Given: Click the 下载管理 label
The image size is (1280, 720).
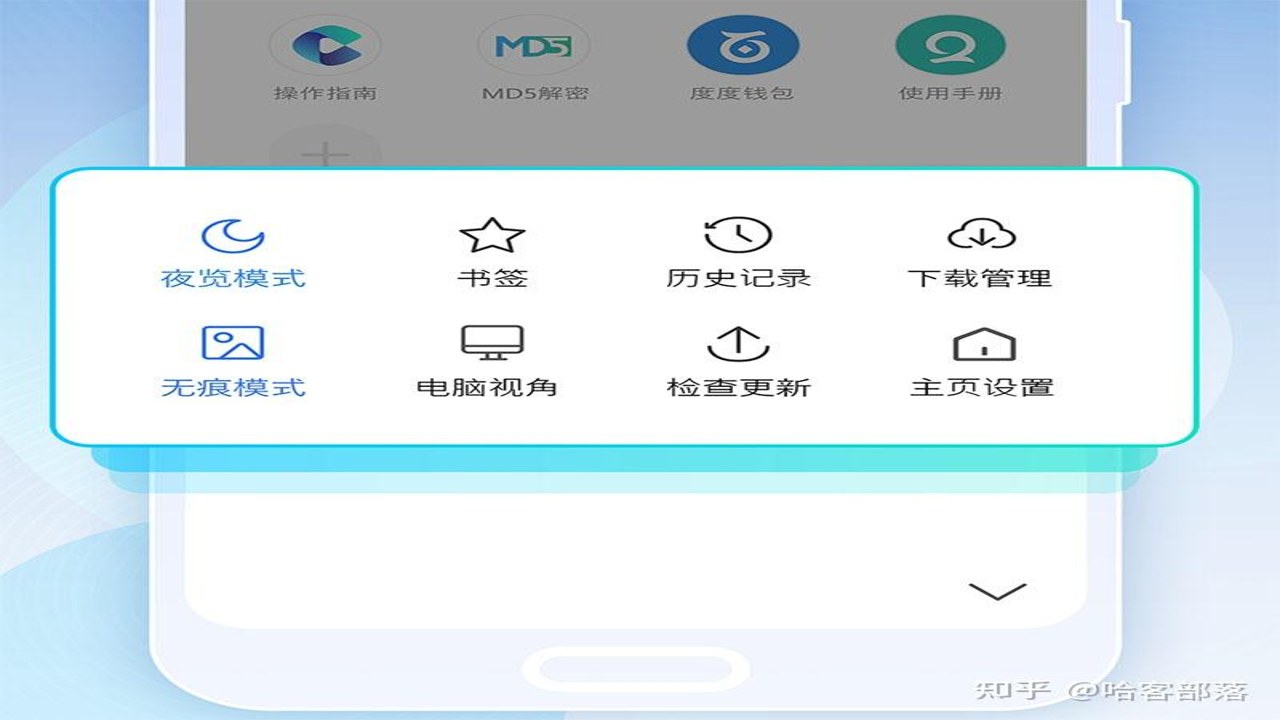Looking at the screenshot, I should 980,278.
